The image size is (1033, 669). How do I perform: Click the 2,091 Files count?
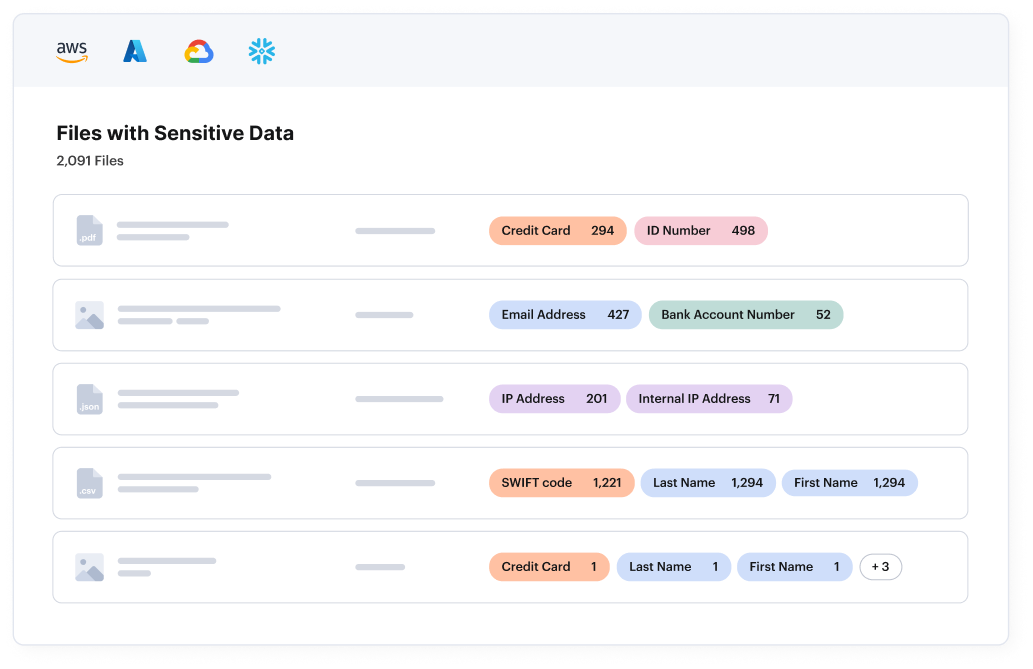point(90,160)
